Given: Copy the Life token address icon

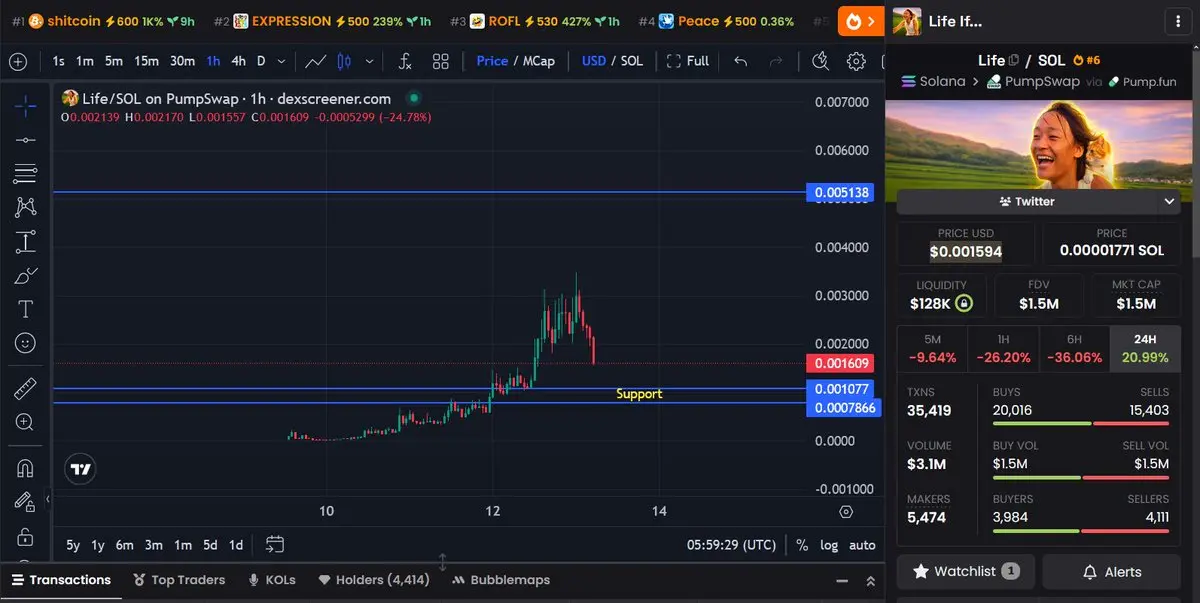Looking at the screenshot, I should (x=1014, y=60).
